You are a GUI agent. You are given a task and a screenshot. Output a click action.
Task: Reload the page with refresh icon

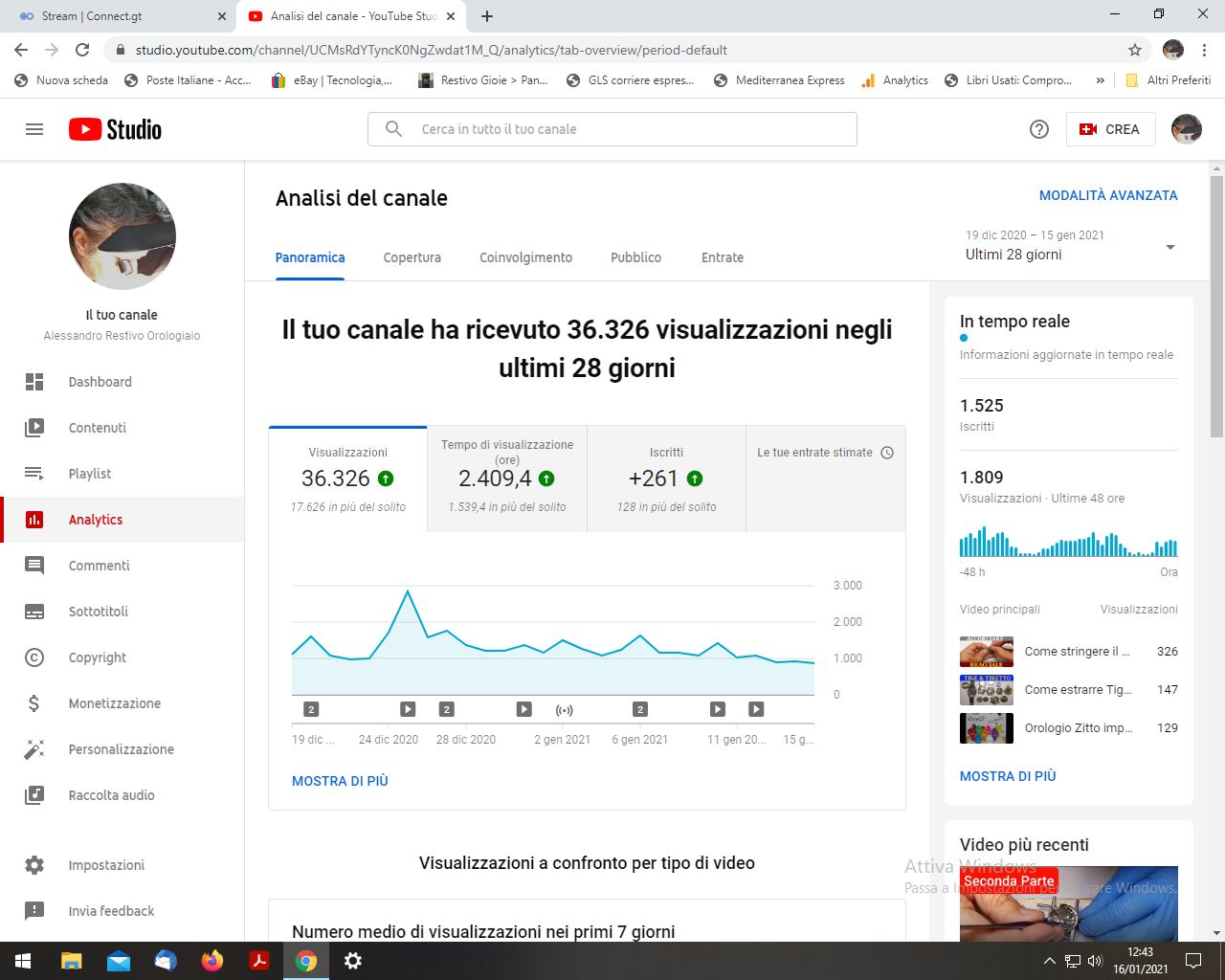[82, 50]
